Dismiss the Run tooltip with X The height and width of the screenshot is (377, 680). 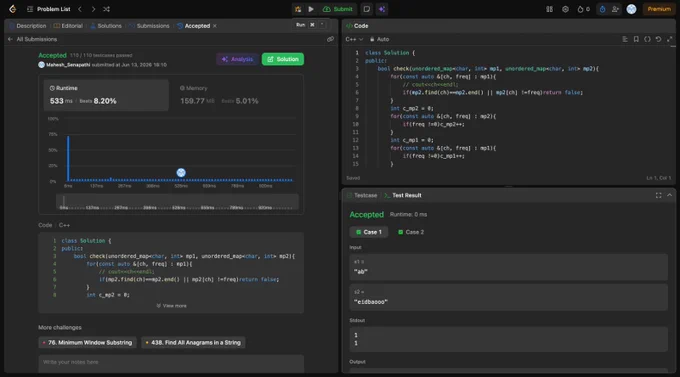(x=312, y=25)
